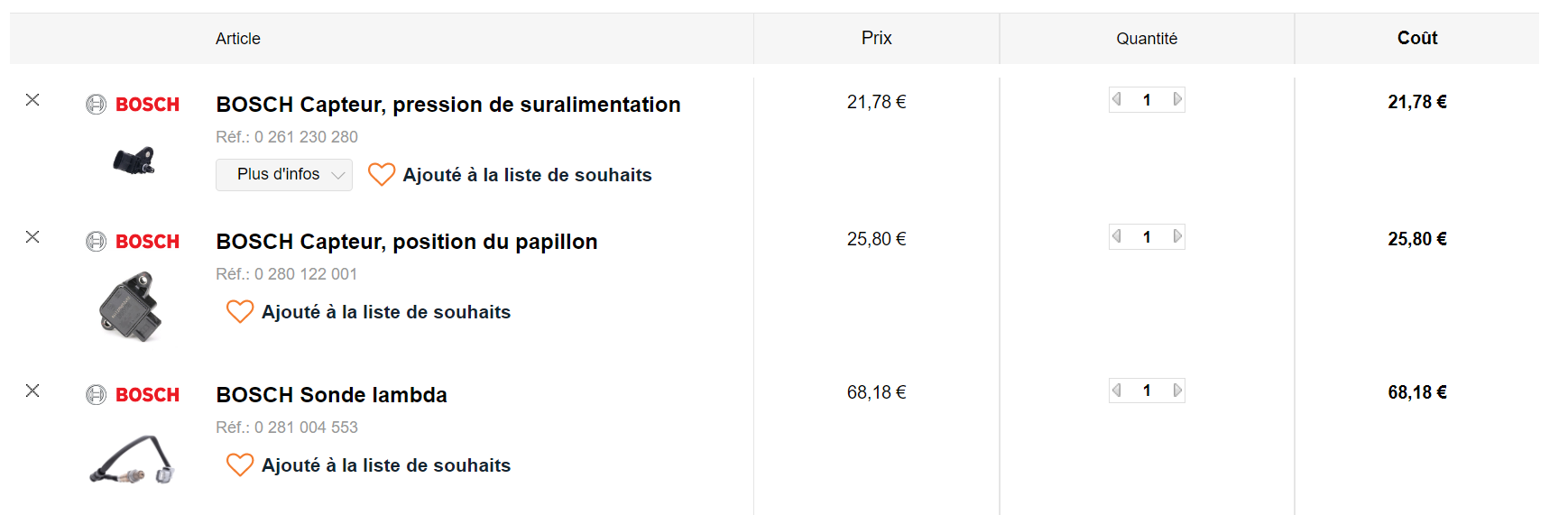View the lambda sensor product thumbnail

(132, 460)
